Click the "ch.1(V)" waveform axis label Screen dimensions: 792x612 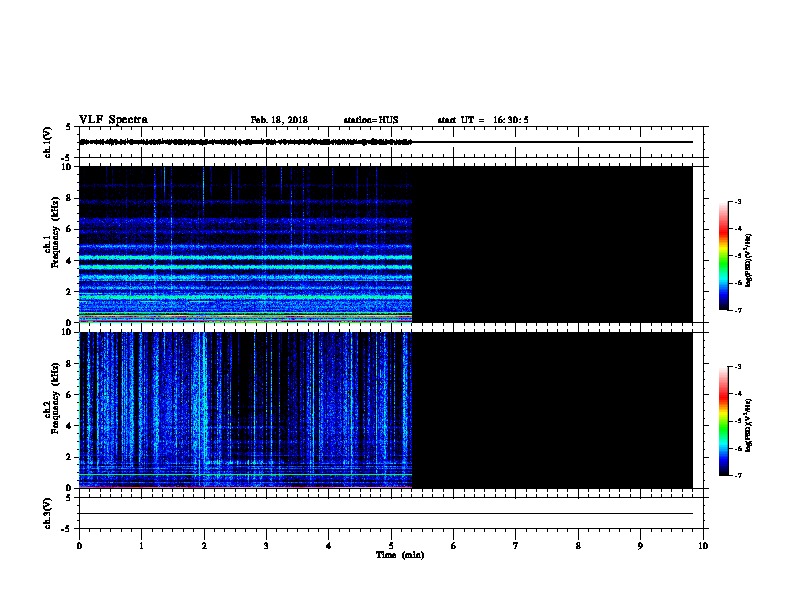(x=47, y=142)
